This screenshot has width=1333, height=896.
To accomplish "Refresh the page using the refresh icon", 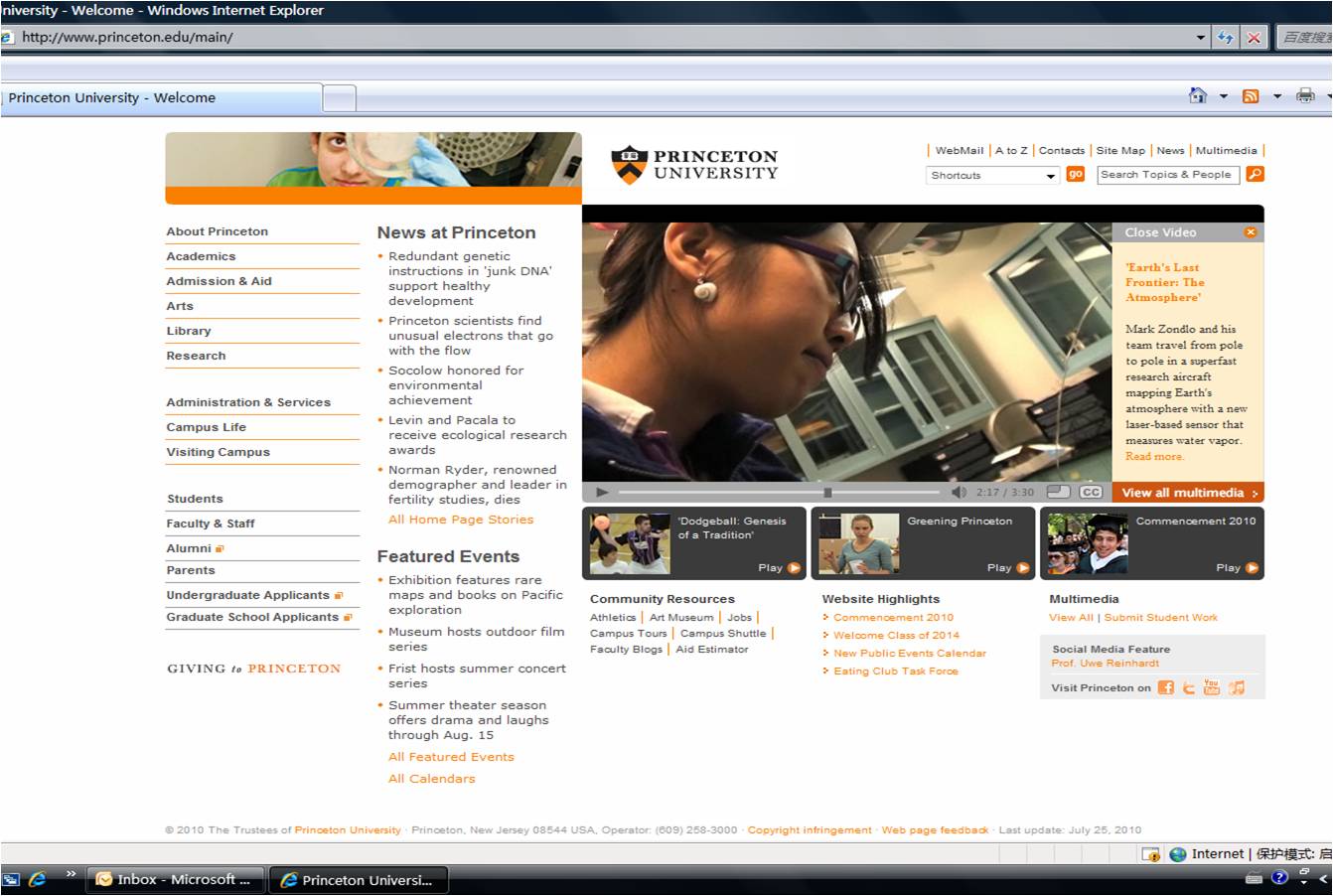I will pyautogui.click(x=1226, y=38).
